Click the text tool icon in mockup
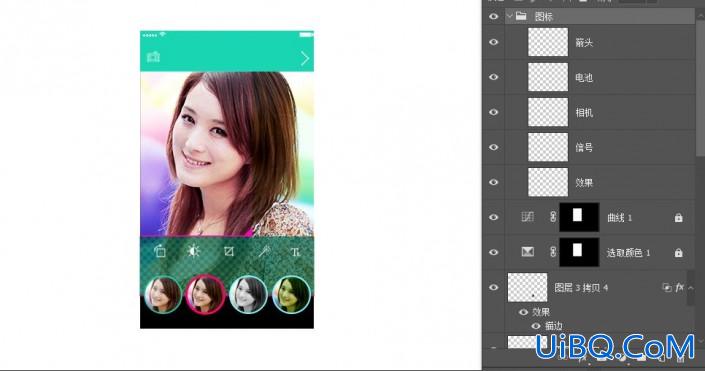Screen dimensions: 705x371 (x=295, y=252)
